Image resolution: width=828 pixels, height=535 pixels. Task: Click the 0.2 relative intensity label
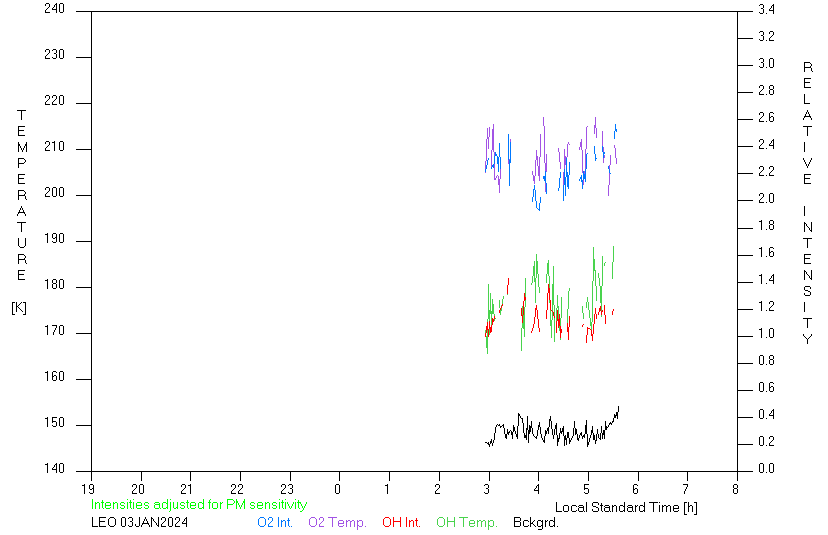(x=766, y=441)
